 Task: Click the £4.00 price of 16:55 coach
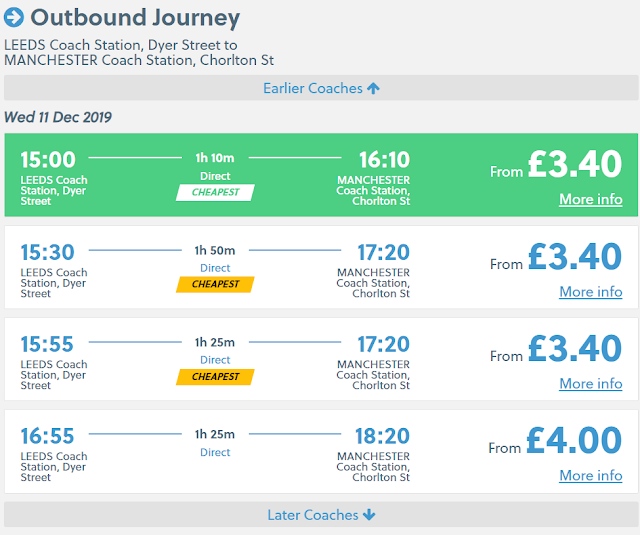pos(574,441)
